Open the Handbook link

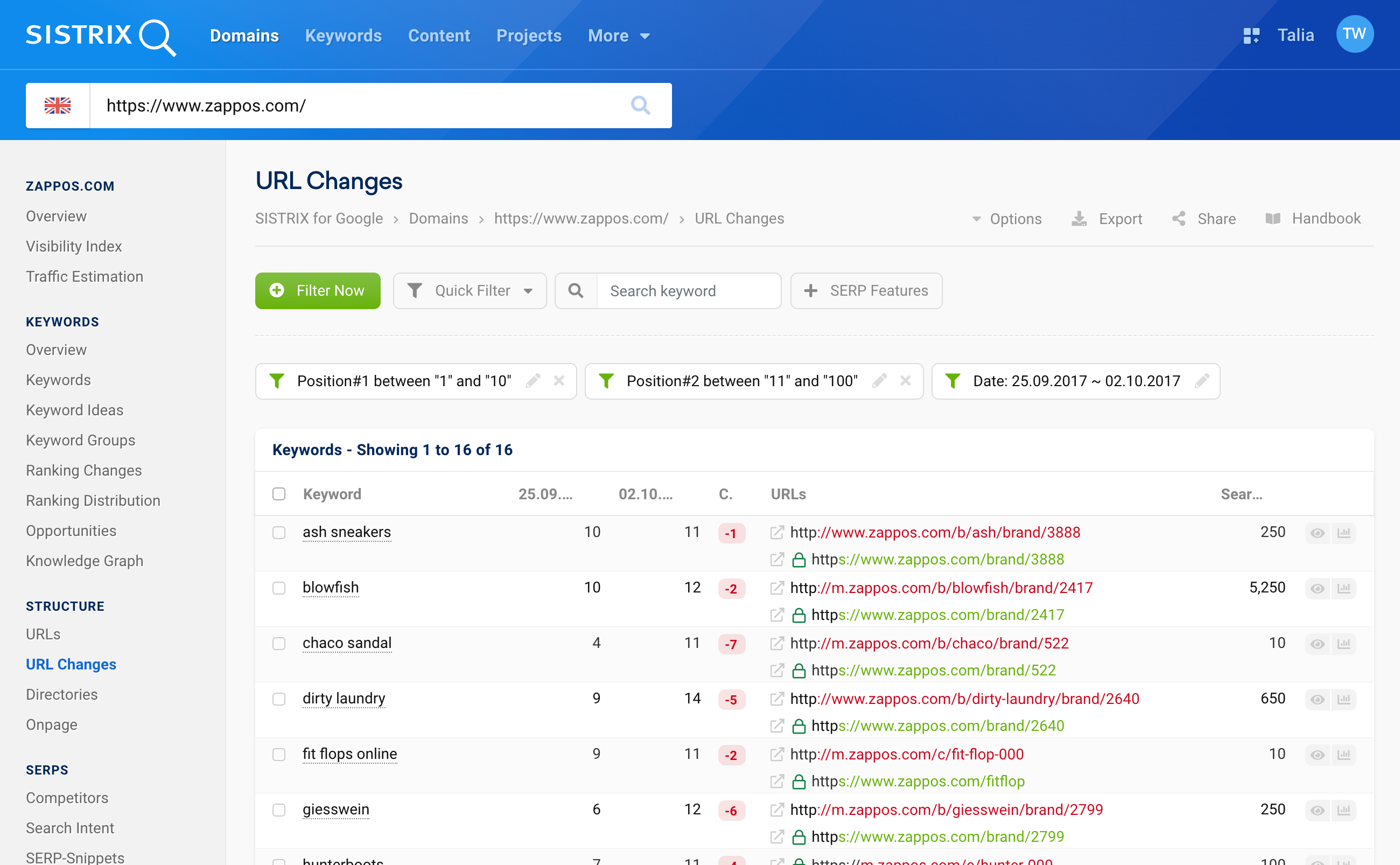click(1313, 219)
